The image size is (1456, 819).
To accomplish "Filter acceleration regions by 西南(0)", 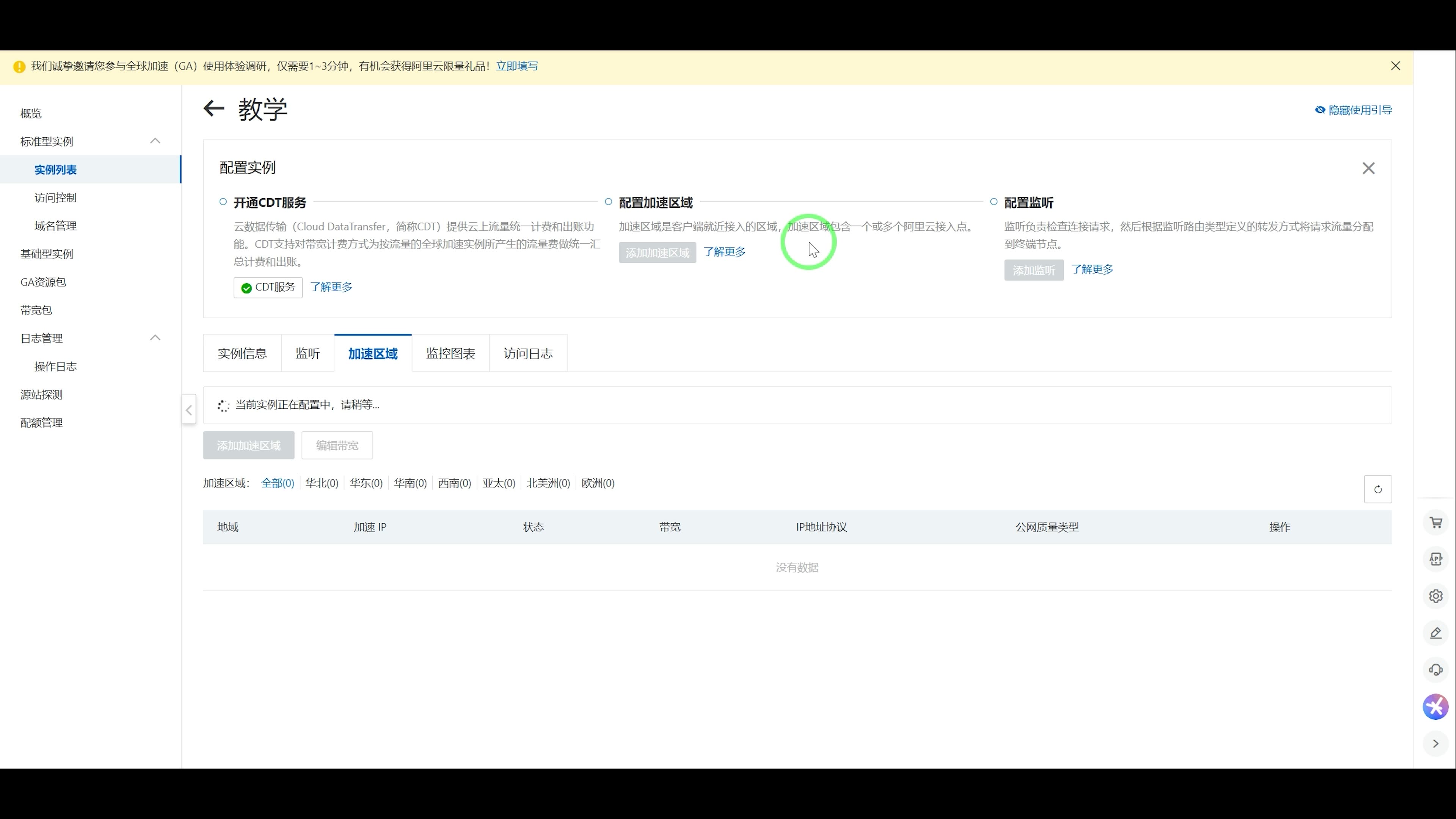I will click(x=455, y=483).
